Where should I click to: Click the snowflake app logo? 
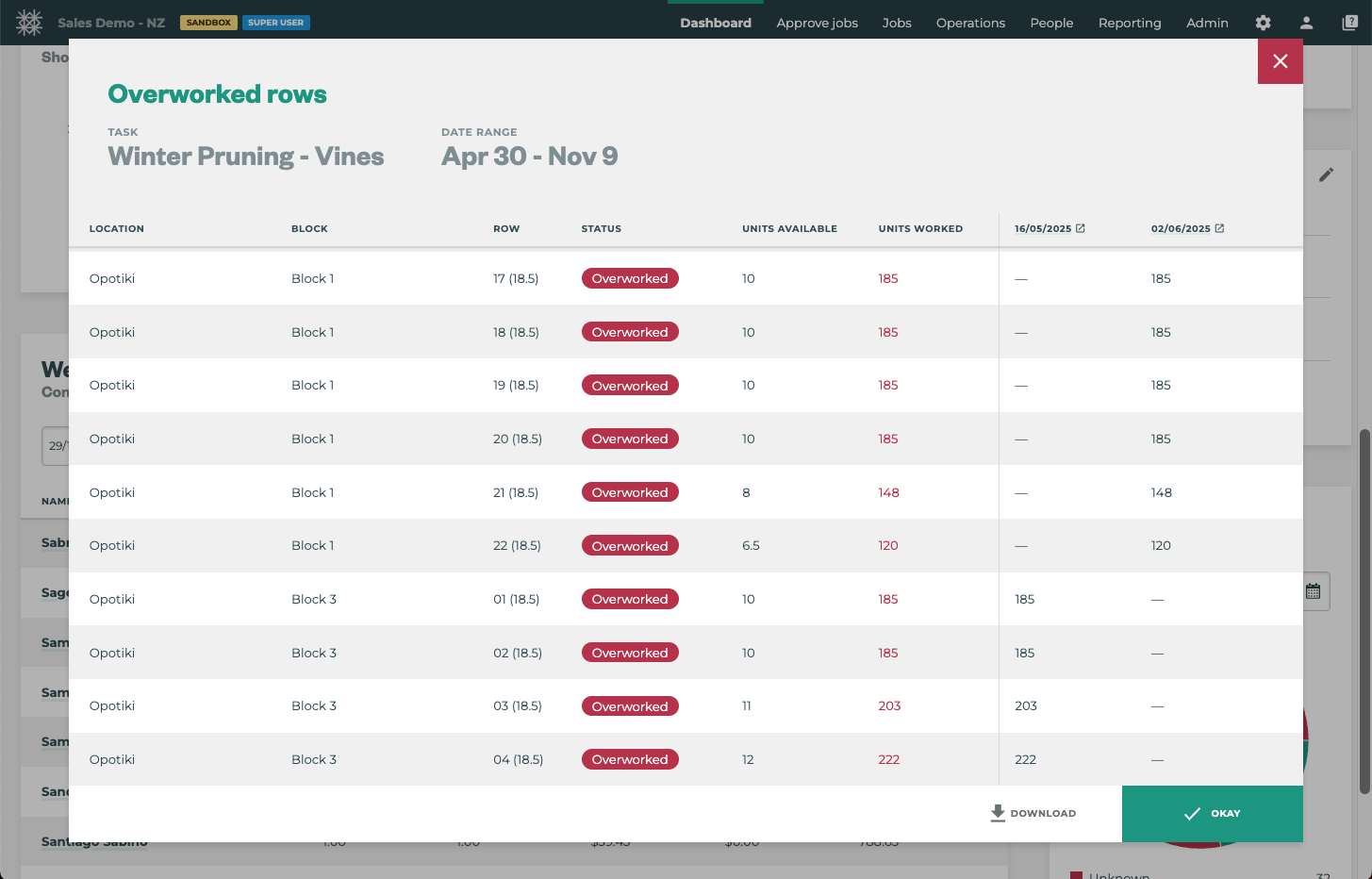27,22
